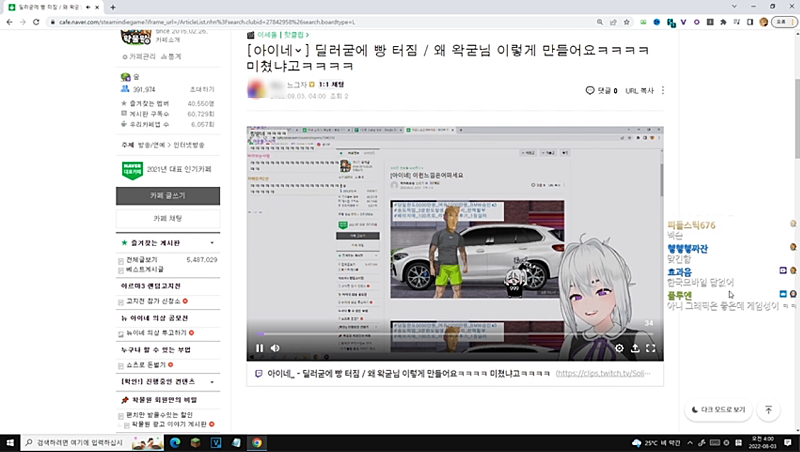The image size is (800, 452).
Task: Click the 우리카페앱 수 row
Action: click(x=167, y=124)
